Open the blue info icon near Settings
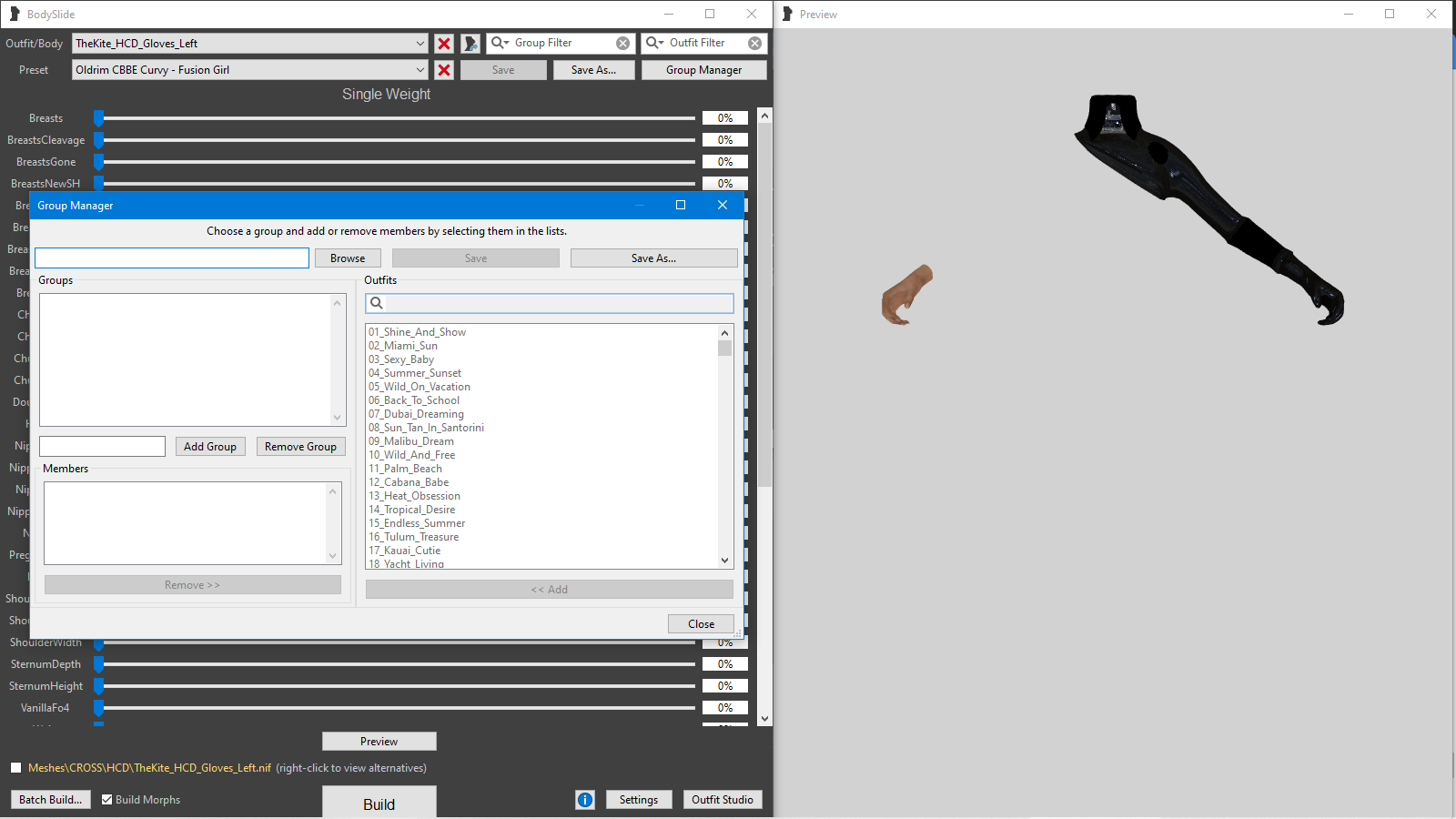Viewport: 1456px width, 819px height. tap(585, 800)
